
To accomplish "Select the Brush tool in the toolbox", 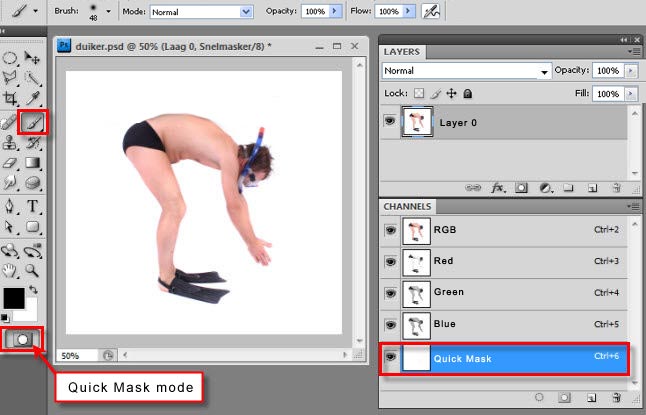I will (33, 122).
